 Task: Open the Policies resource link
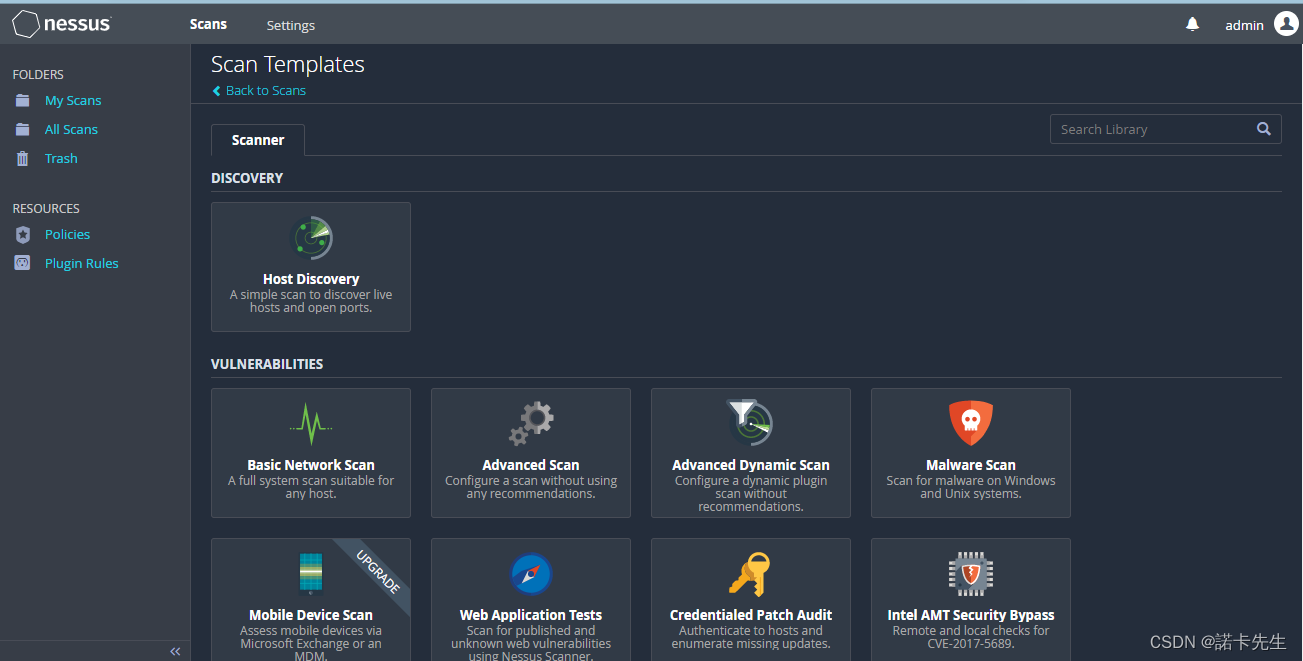pyautogui.click(x=67, y=234)
